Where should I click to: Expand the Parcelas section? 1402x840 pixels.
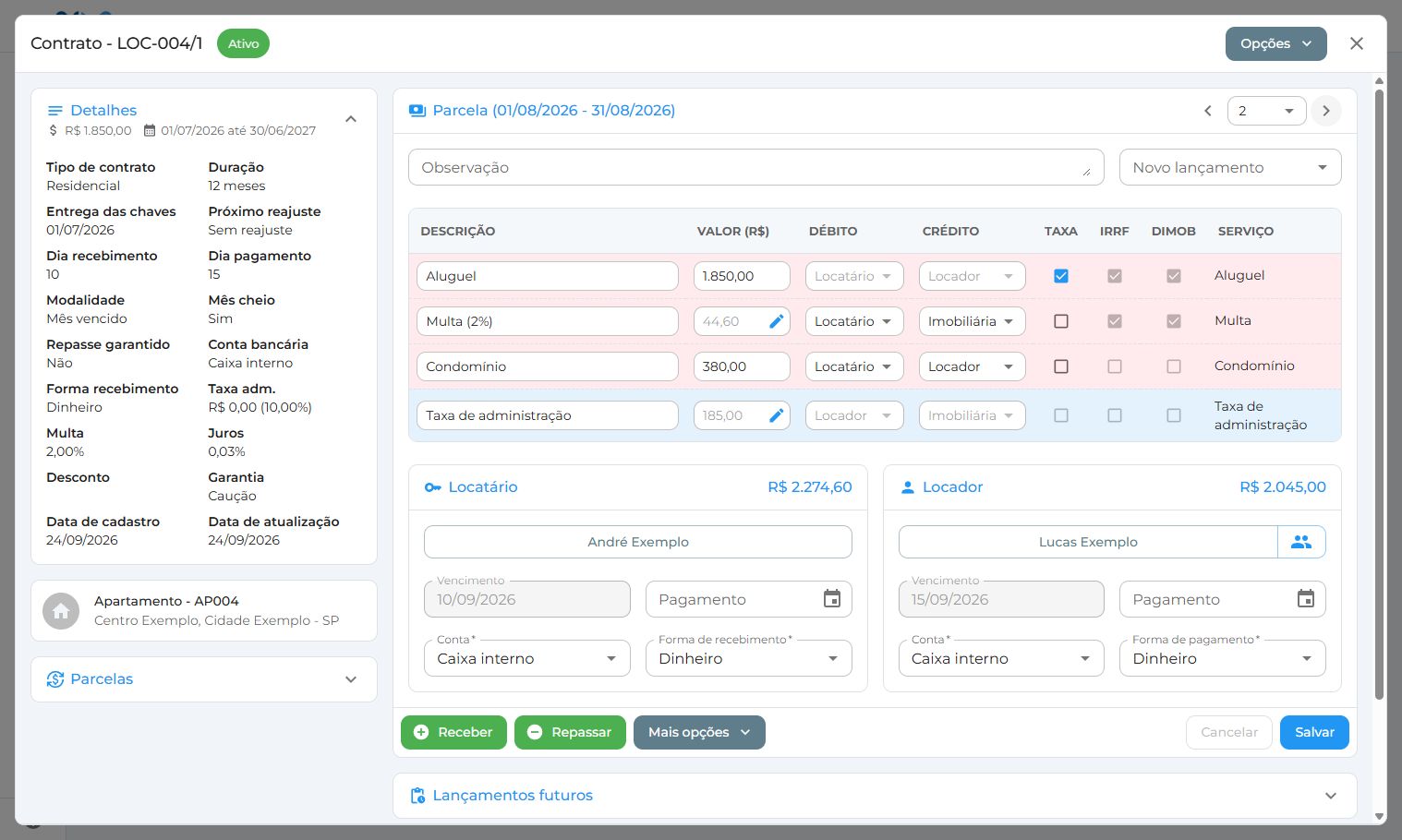(351, 679)
